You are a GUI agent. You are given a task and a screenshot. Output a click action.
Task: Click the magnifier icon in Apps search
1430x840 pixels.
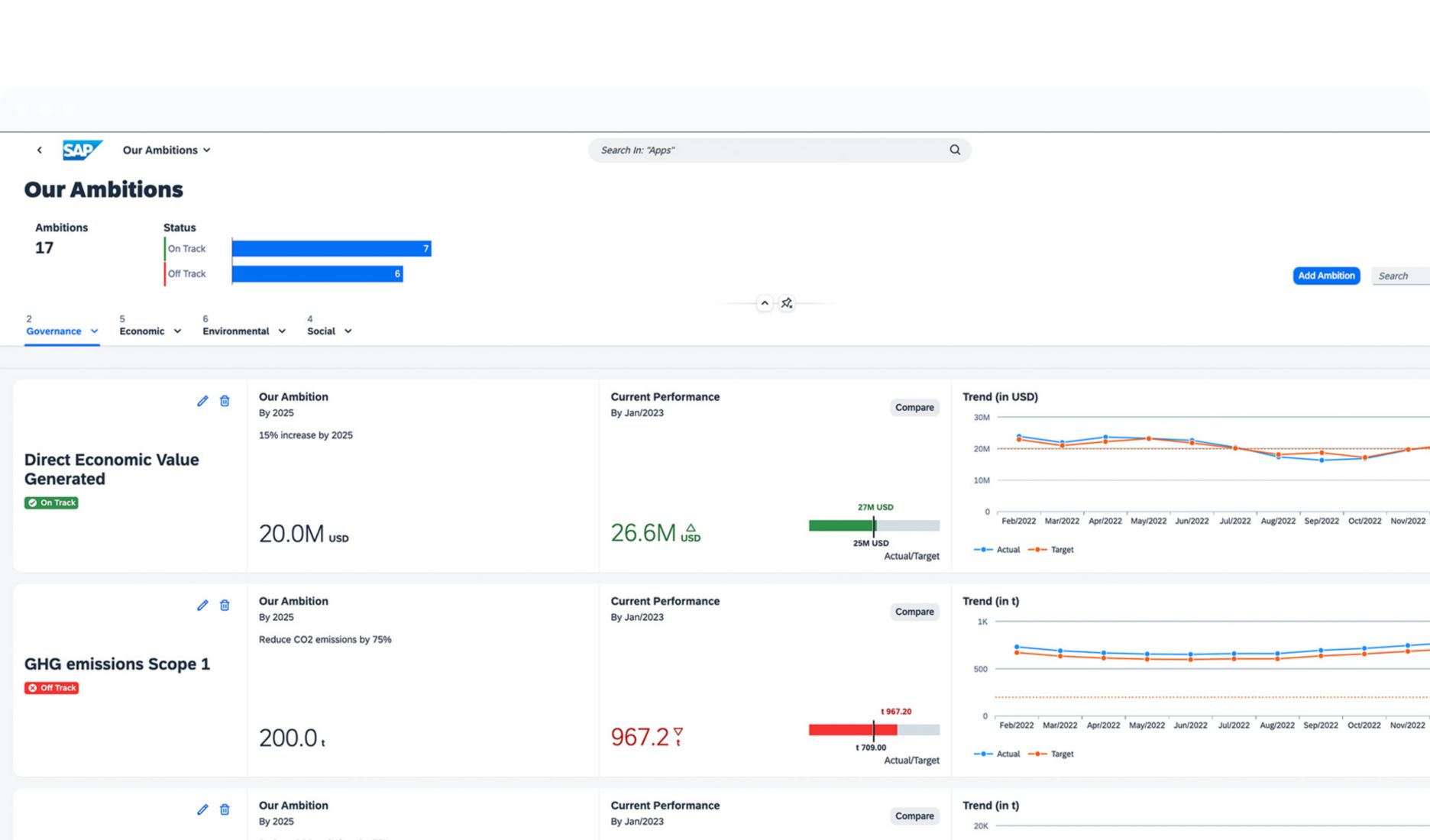click(954, 150)
